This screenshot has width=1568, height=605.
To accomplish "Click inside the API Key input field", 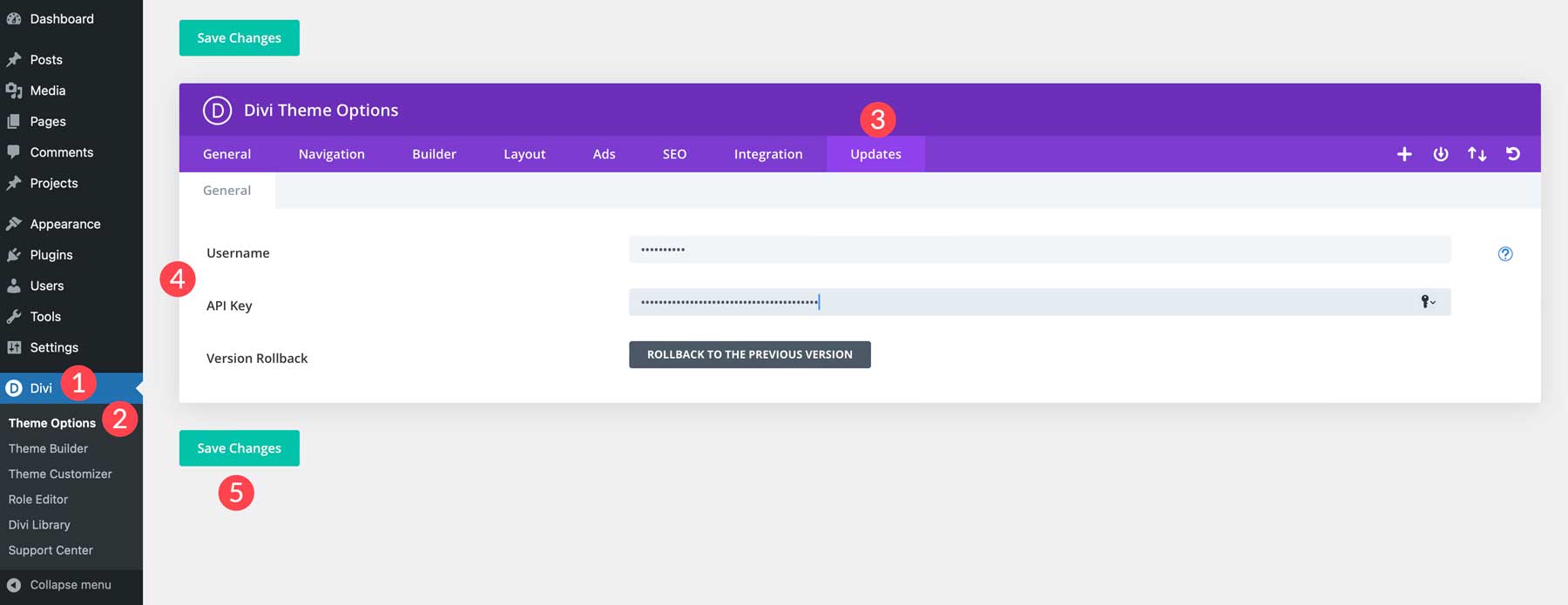I will pos(1040,302).
